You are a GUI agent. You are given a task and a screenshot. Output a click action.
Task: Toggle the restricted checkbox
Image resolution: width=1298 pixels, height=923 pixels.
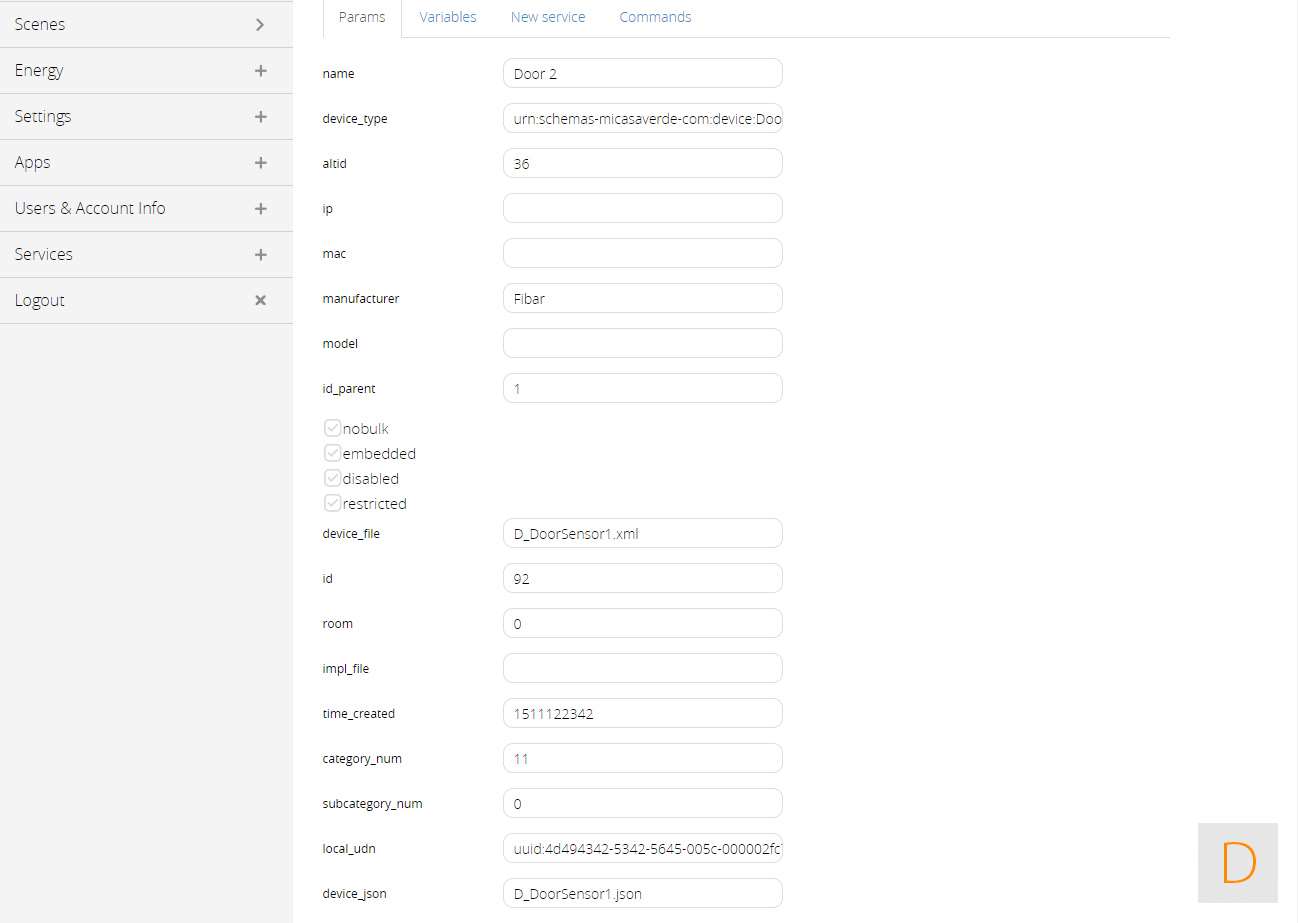pos(333,503)
